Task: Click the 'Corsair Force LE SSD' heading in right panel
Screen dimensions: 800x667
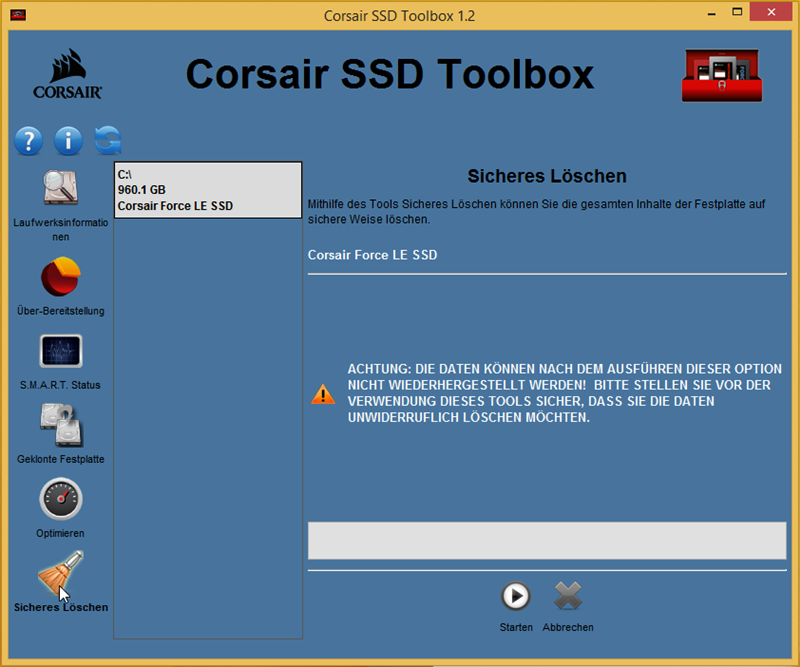Action: click(x=372, y=255)
